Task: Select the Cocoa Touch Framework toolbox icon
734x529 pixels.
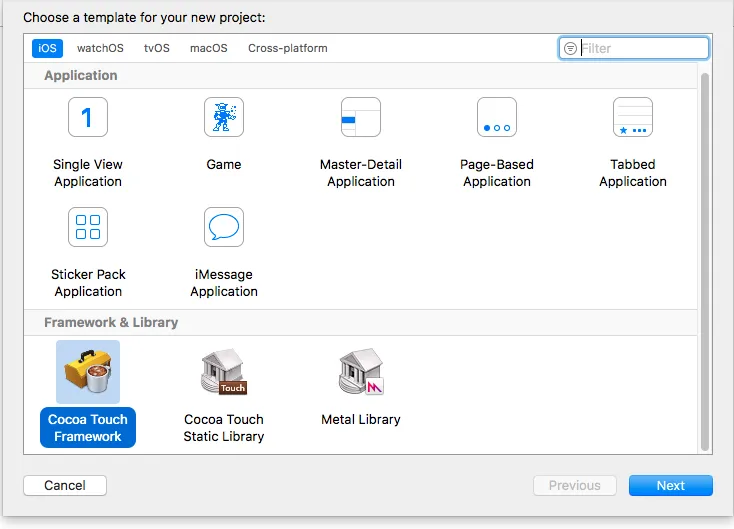Action: (x=88, y=372)
